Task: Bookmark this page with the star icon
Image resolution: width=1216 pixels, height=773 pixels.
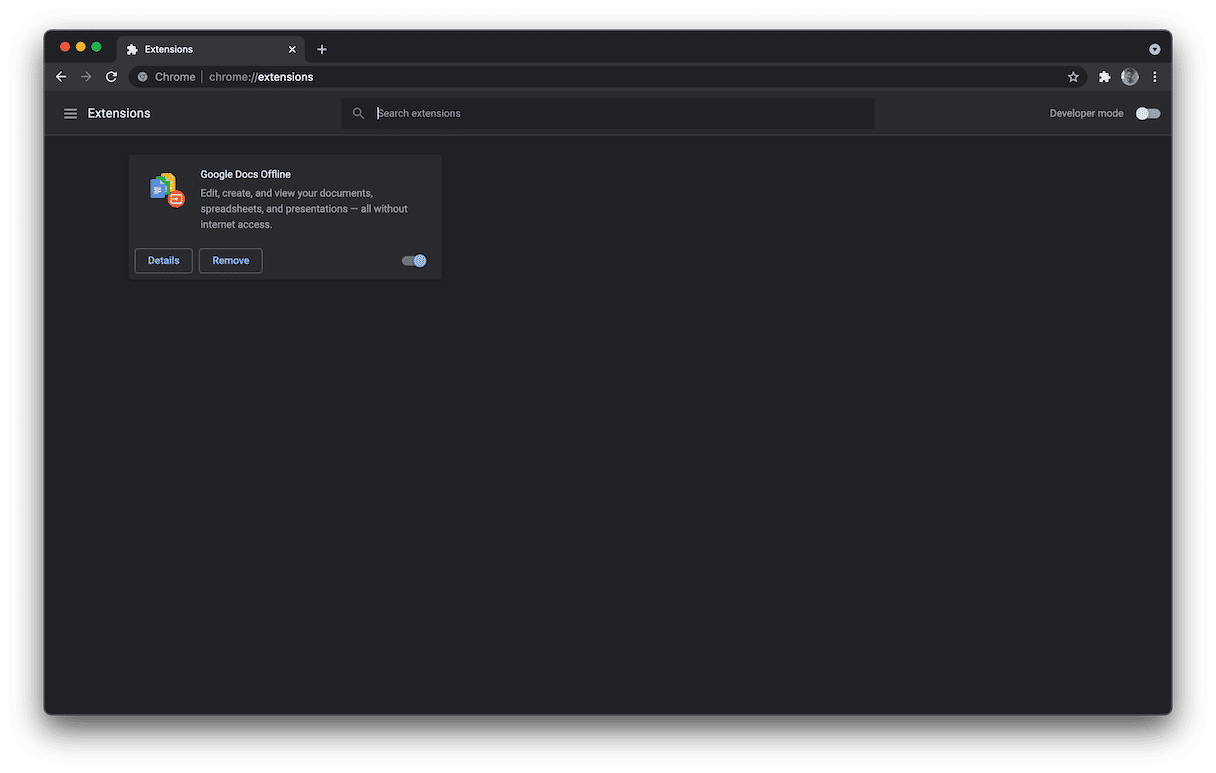Action: click(1073, 77)
